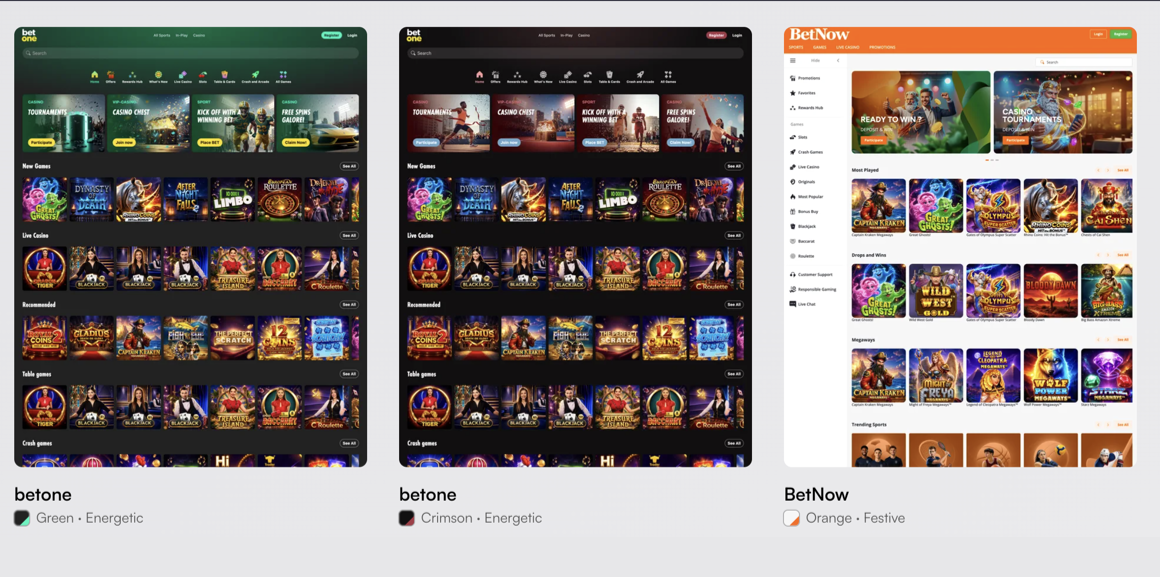Click Rewards Hub item in BetNow sidebar
This screenshot has width=1160, height=577.
pos(806,108)
